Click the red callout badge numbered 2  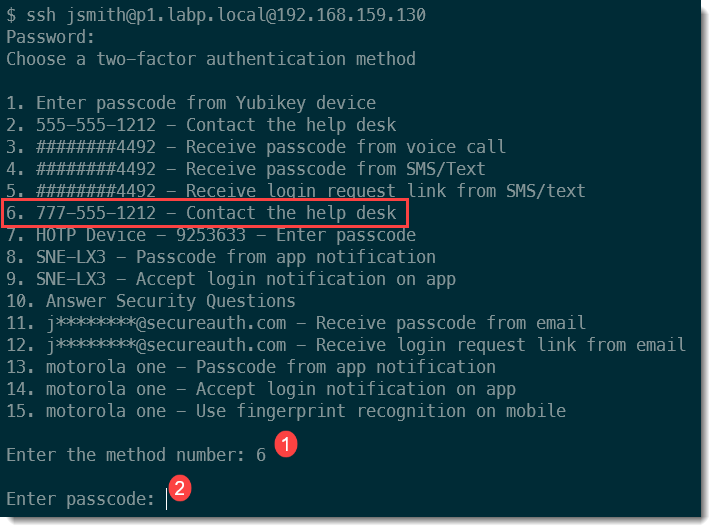pyautogui.click(x=179, y=489)
